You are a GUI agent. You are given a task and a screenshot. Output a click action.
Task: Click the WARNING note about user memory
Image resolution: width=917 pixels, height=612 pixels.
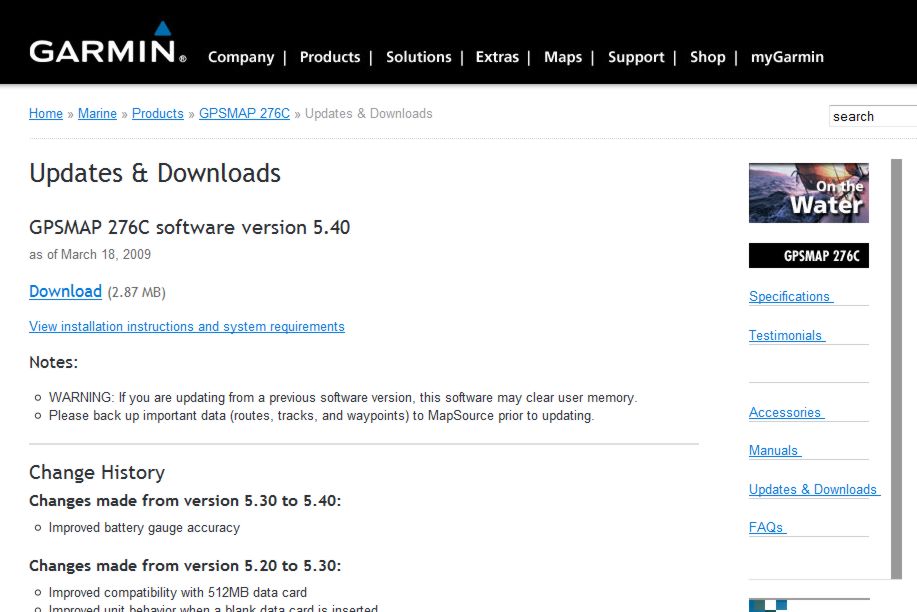pyautogui.click(x=343, y=398)
